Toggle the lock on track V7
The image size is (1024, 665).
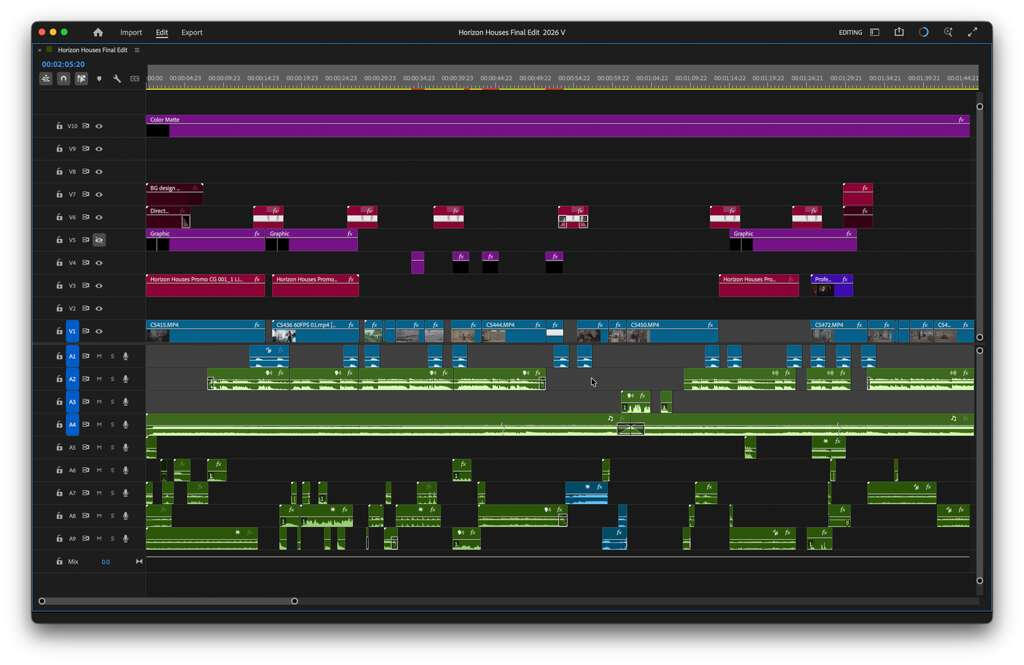[59, 195]
